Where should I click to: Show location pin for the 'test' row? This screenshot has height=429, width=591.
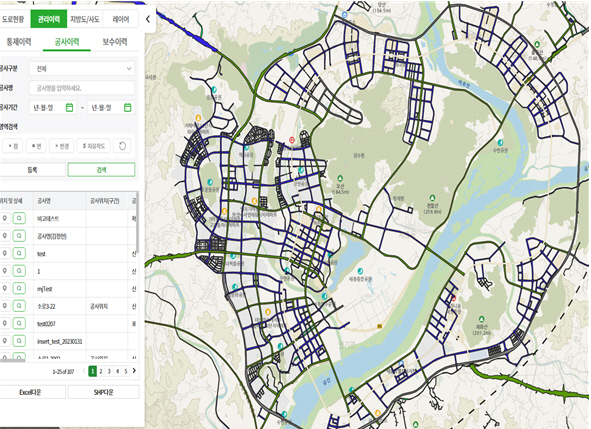(5, 253)
